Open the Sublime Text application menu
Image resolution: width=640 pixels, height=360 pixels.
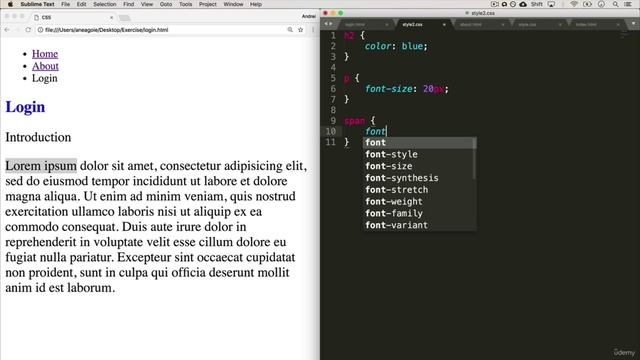tap(37, 4)
